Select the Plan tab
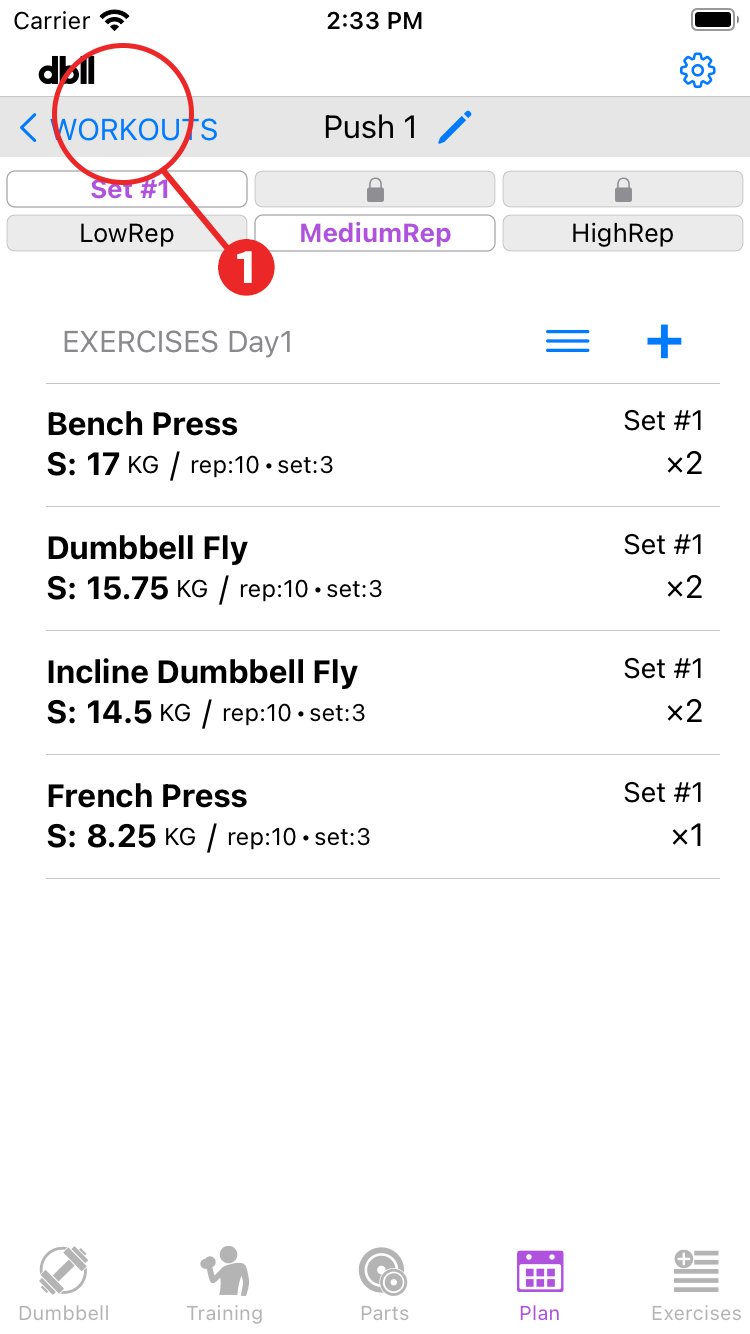Viewport: 750px width, 1334px height. tap(540, 1283)
